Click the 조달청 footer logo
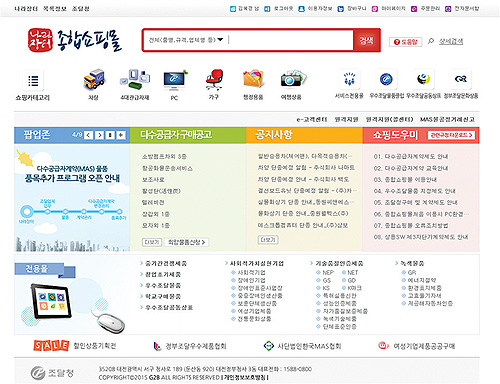Image resolution: width=500 pixels, height=384 pixels. tap(52, 373)
